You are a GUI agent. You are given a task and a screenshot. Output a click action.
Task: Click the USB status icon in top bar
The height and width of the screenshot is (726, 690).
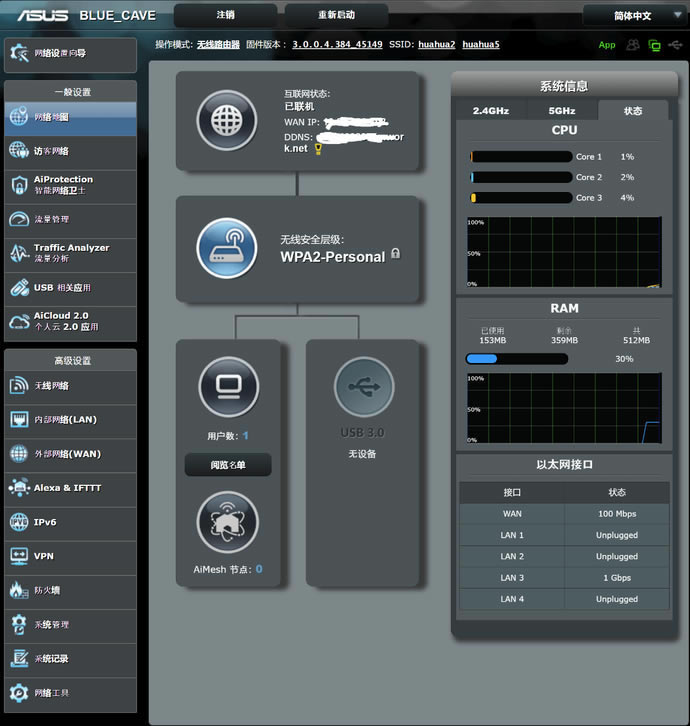click(674, 45)
